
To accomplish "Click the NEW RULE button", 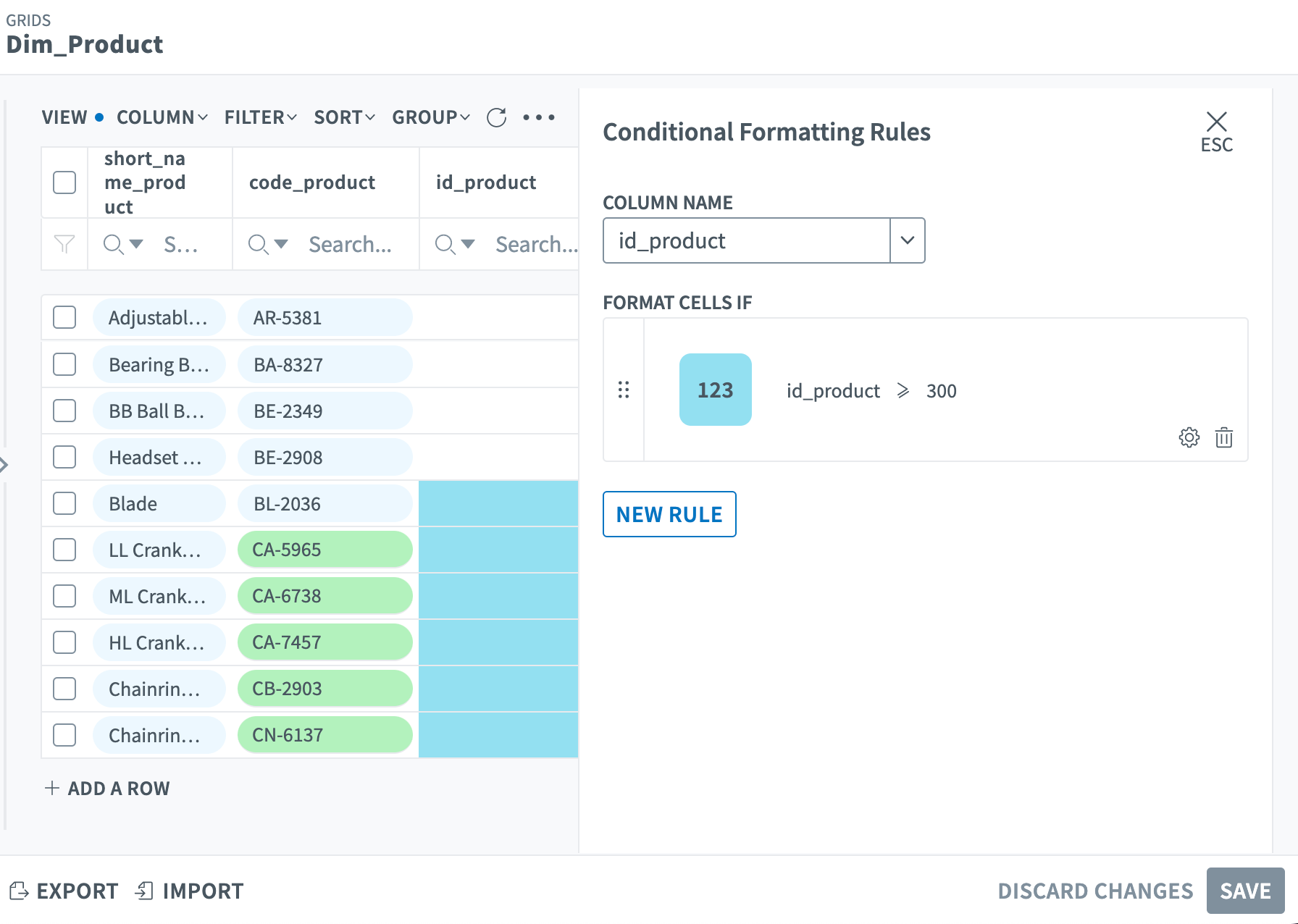I will (x=669, y=514).
